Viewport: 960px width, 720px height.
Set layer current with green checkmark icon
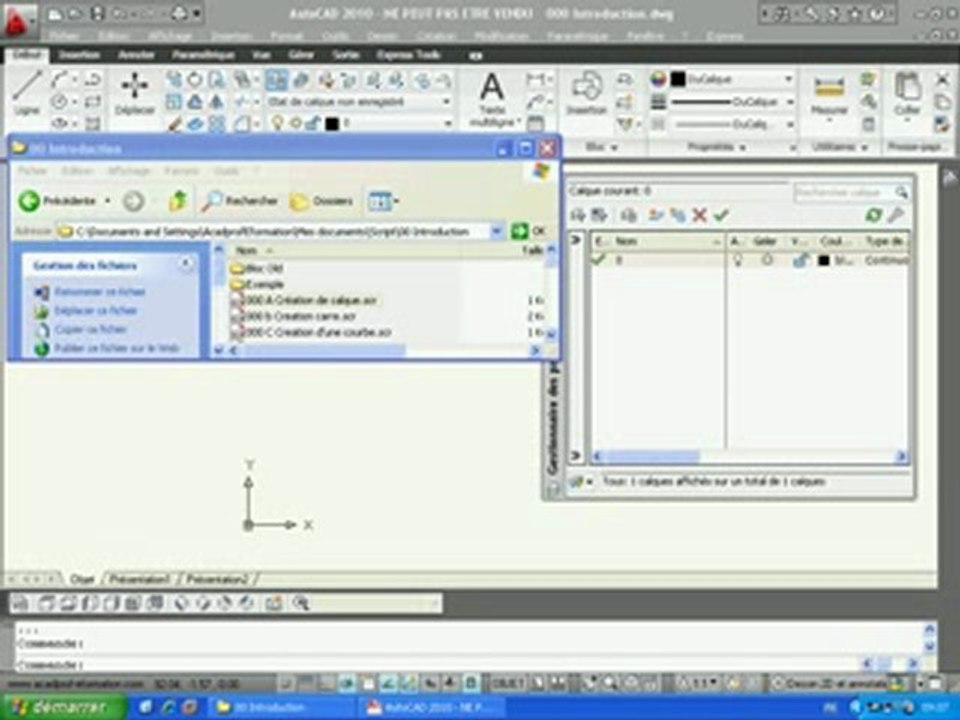721,215
